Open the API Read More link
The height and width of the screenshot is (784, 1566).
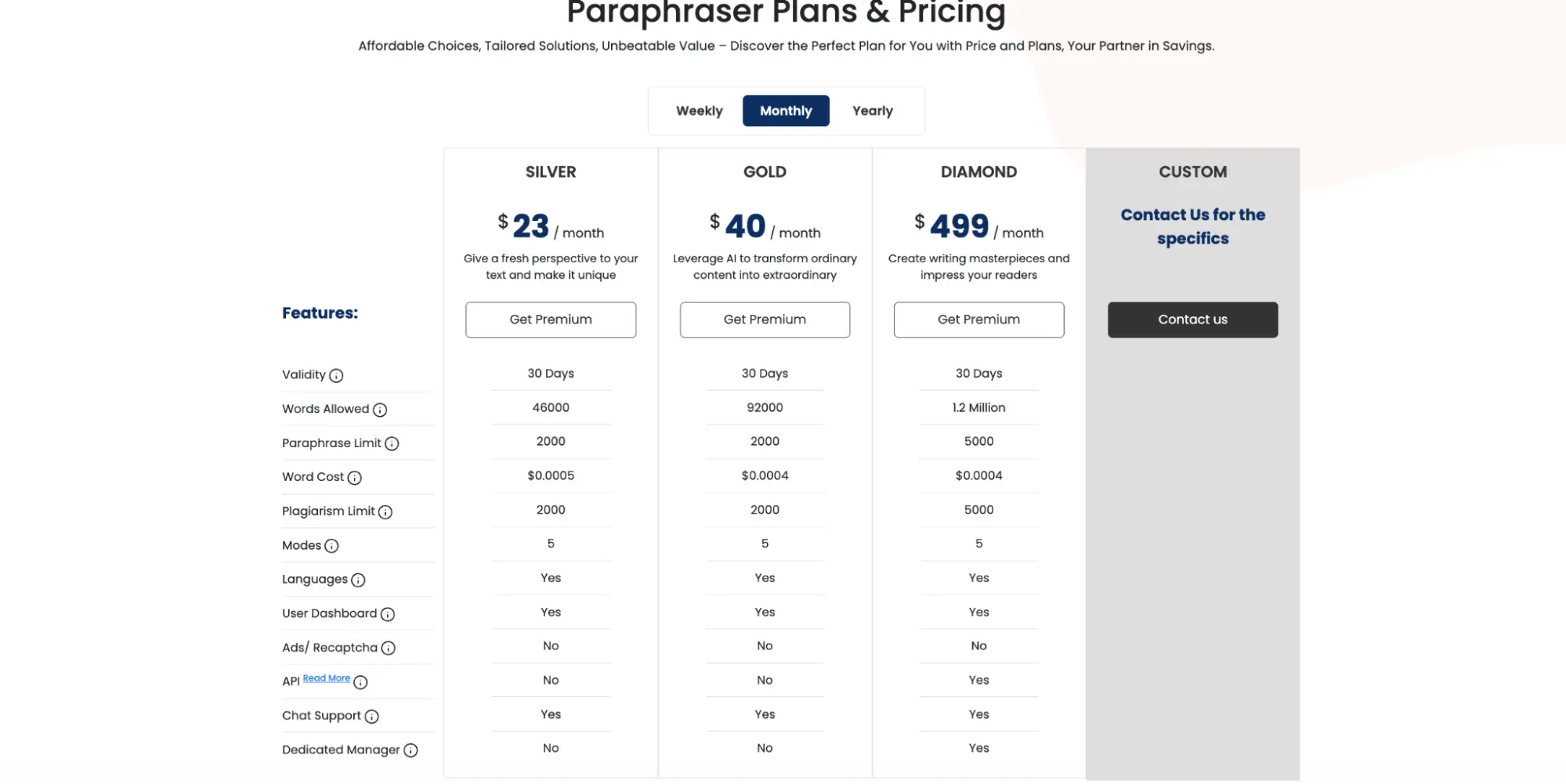[x=327, y=678]
